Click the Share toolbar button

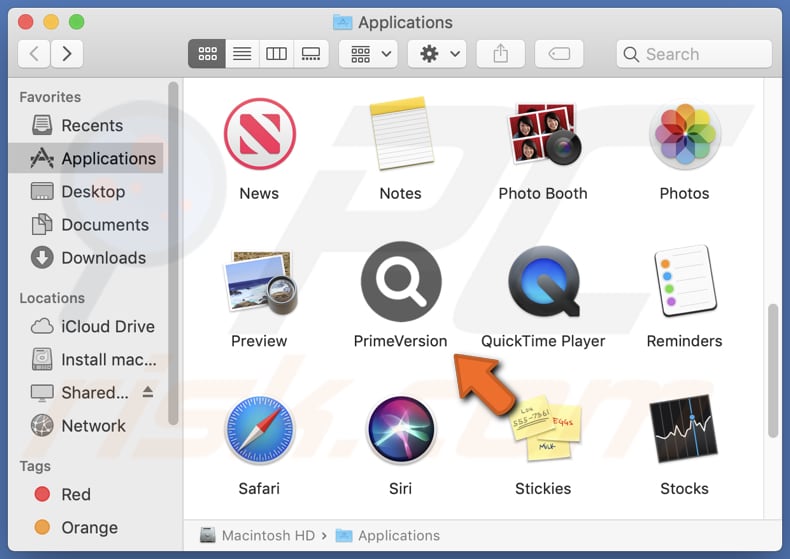tap(500, 53)
